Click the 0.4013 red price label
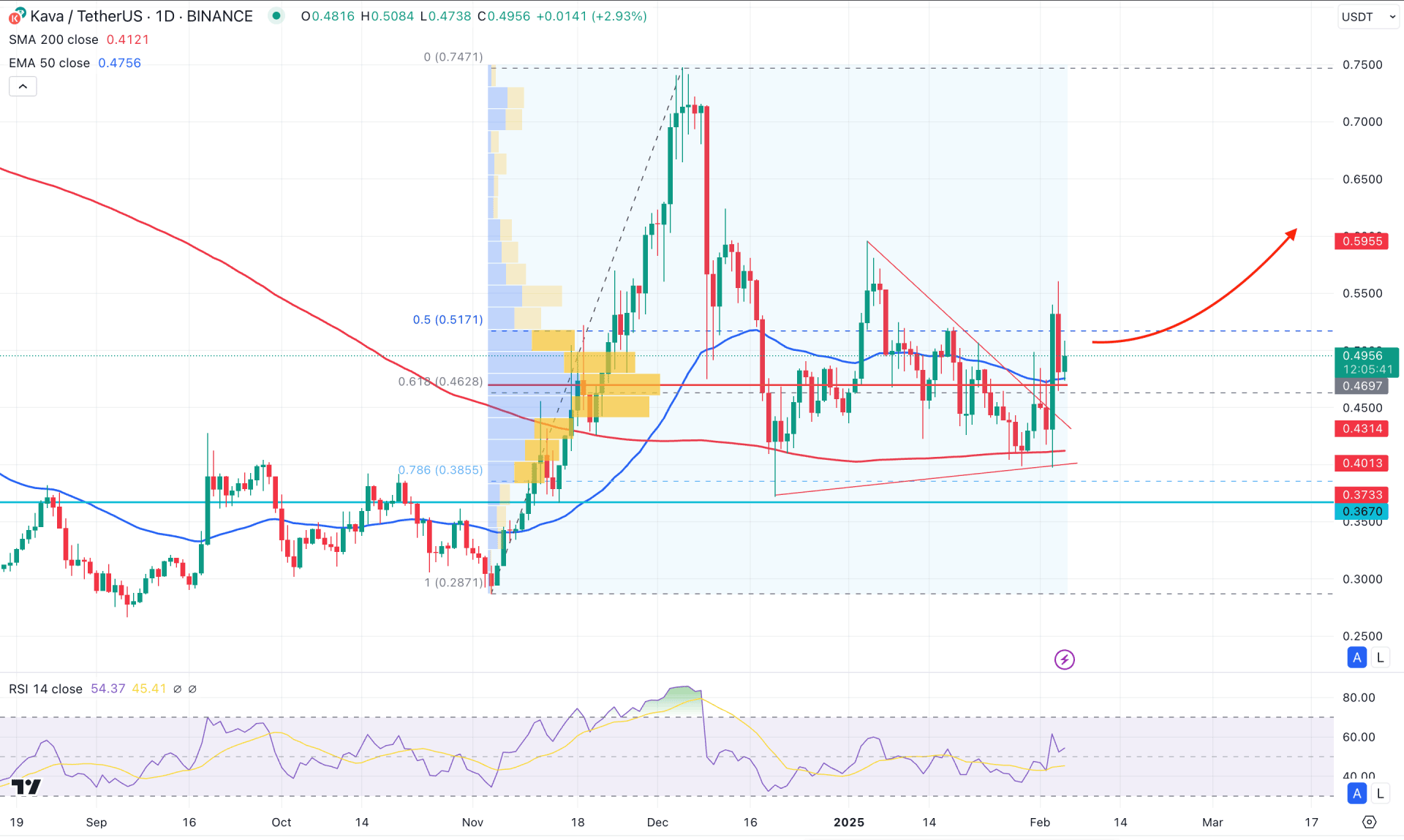The height and width of the screenshot is (840, 1404). pos(1362,463)
